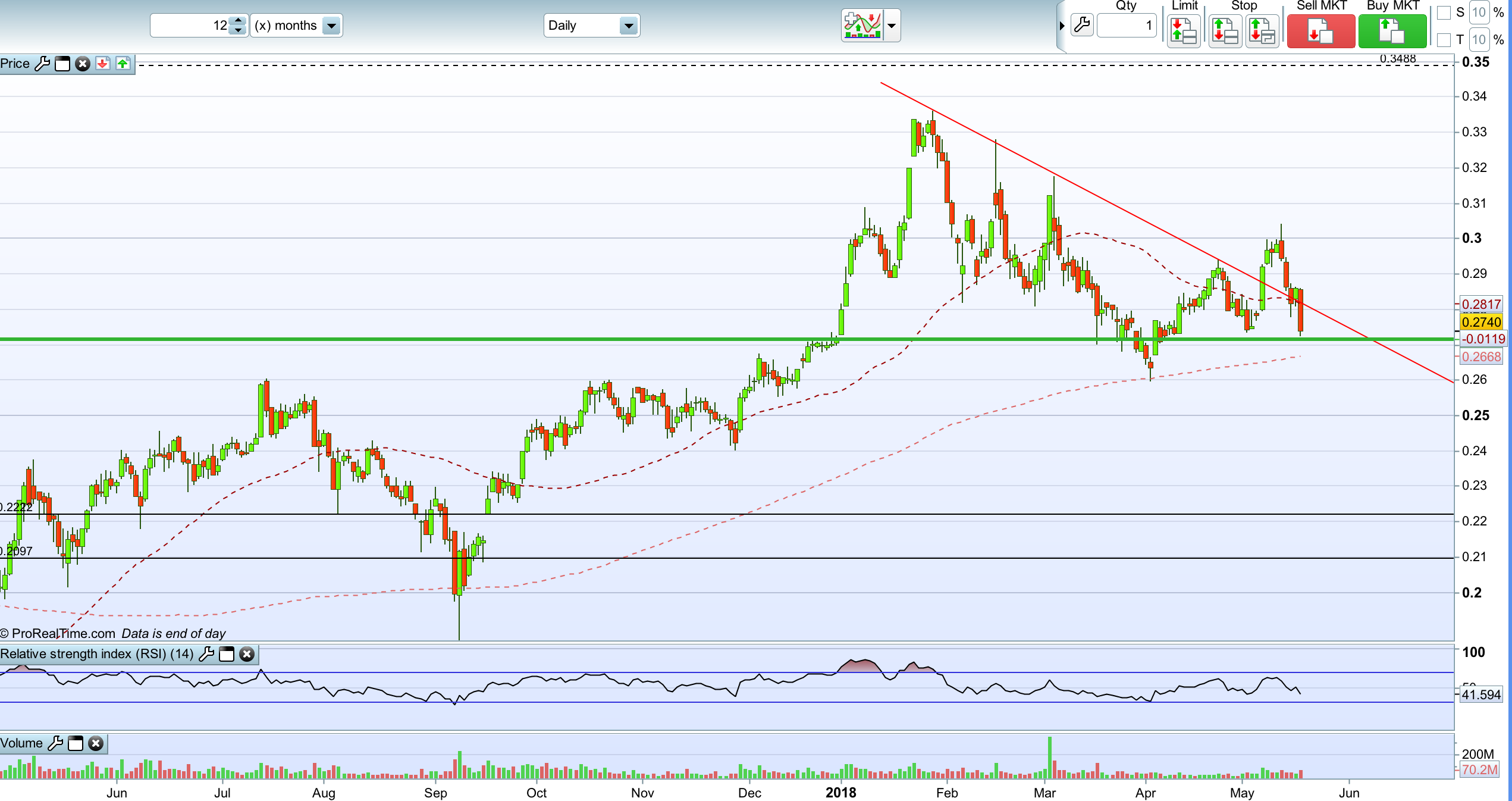Enable the T target percent checkbox
The width and height of the screenshot is (1512, 801).
tap(1444, 40)
